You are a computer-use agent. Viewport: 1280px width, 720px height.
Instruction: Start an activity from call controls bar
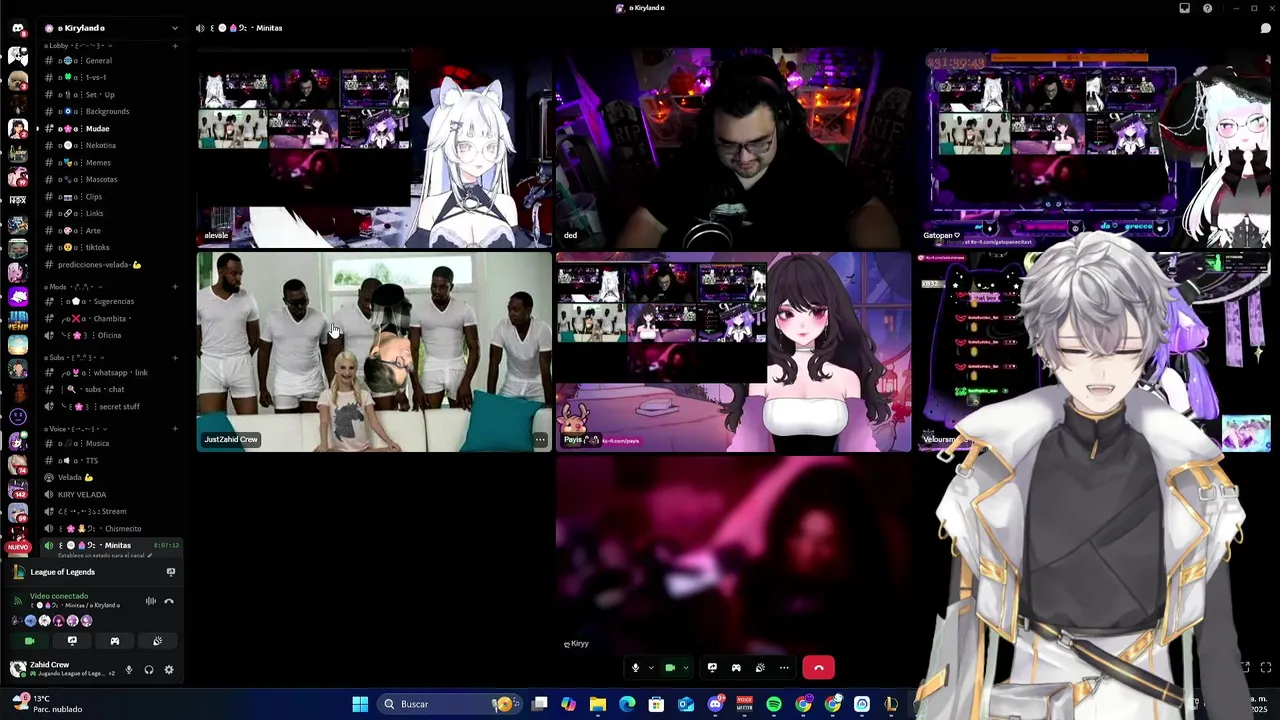pyautogui.click(x=736, y=667)
